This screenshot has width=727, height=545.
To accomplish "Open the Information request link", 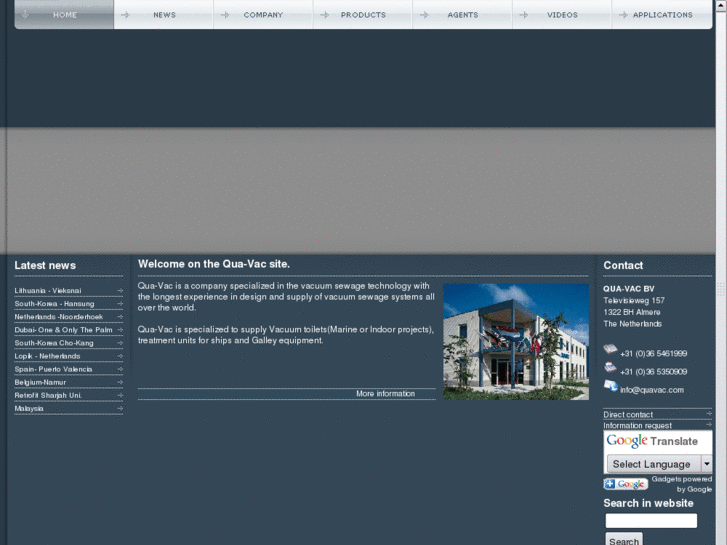I will (x=637, y=425).
